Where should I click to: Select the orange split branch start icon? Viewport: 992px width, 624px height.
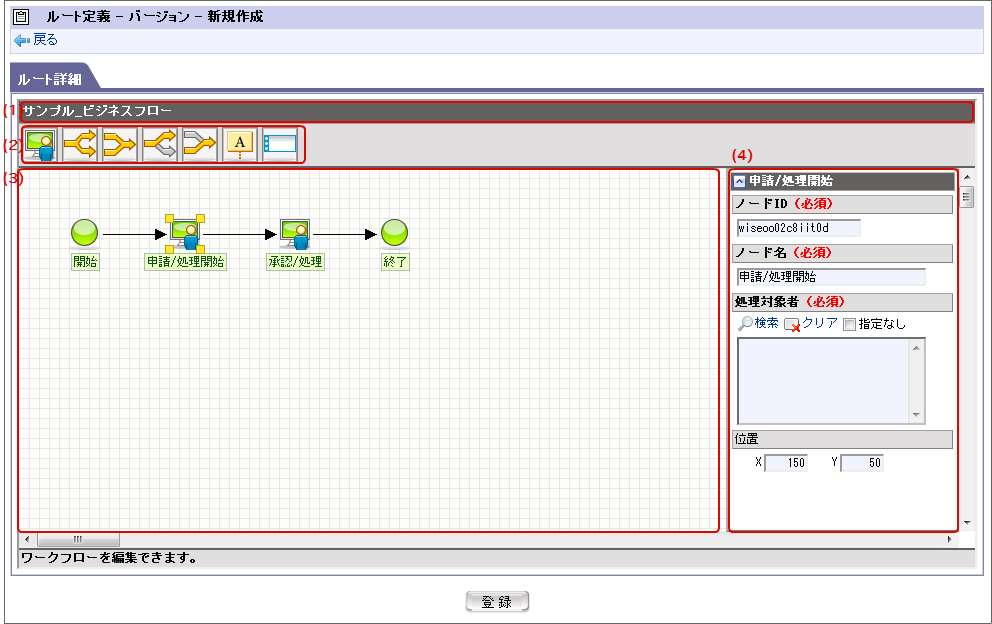[x=80, y=145]
